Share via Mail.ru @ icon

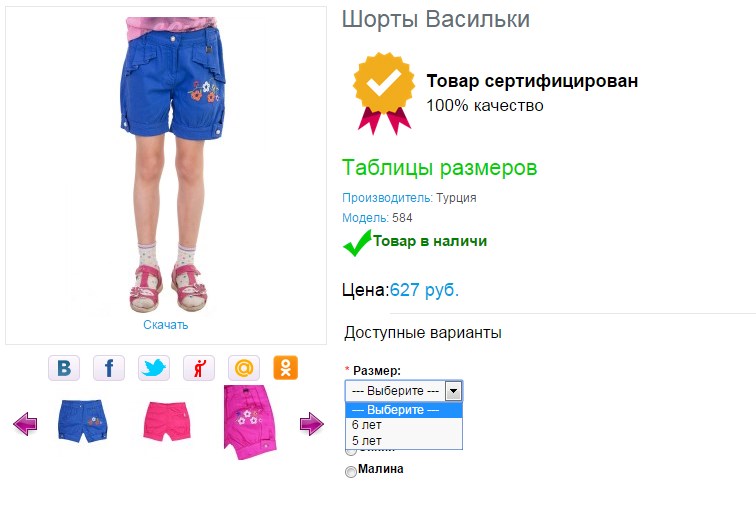coord(244,368)
